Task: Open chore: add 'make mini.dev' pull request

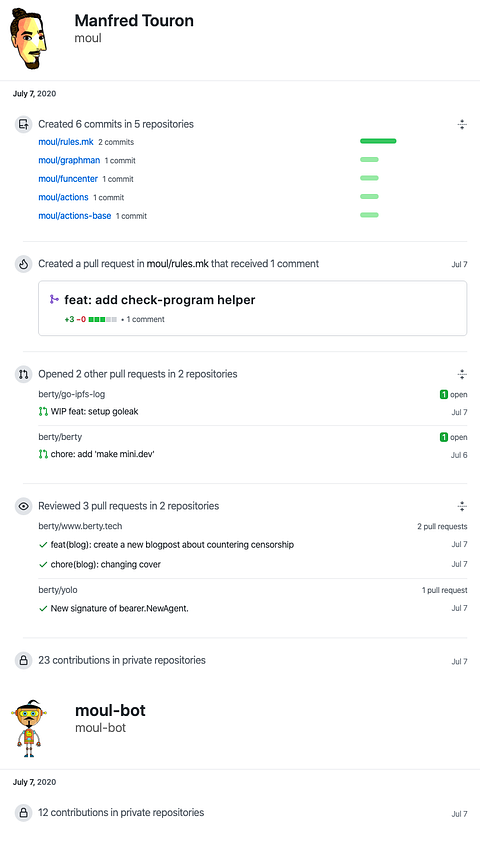Action: point(103,454)
